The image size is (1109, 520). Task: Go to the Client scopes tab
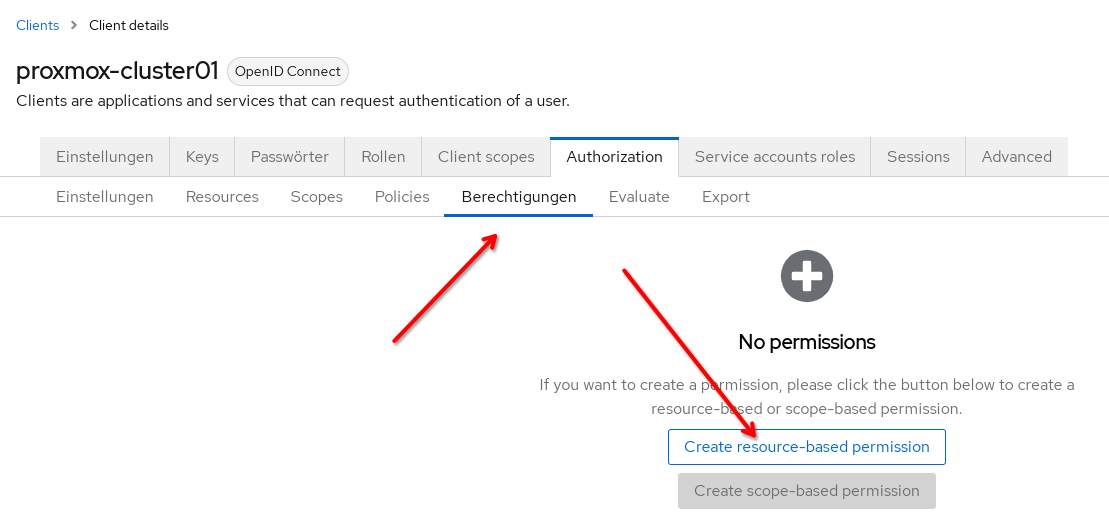pos(486,157)
